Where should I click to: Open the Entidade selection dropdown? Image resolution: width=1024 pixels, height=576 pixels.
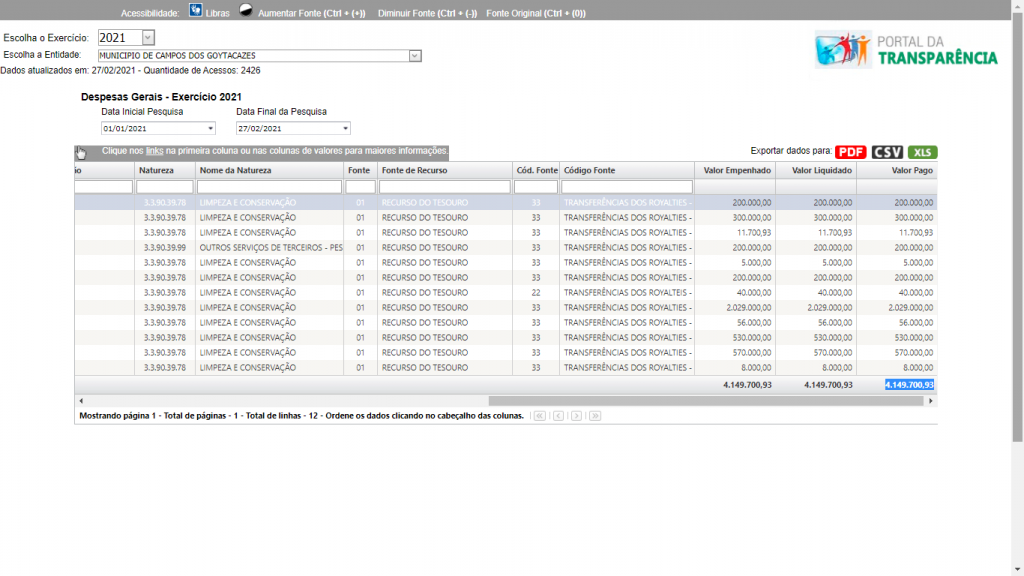415,56
